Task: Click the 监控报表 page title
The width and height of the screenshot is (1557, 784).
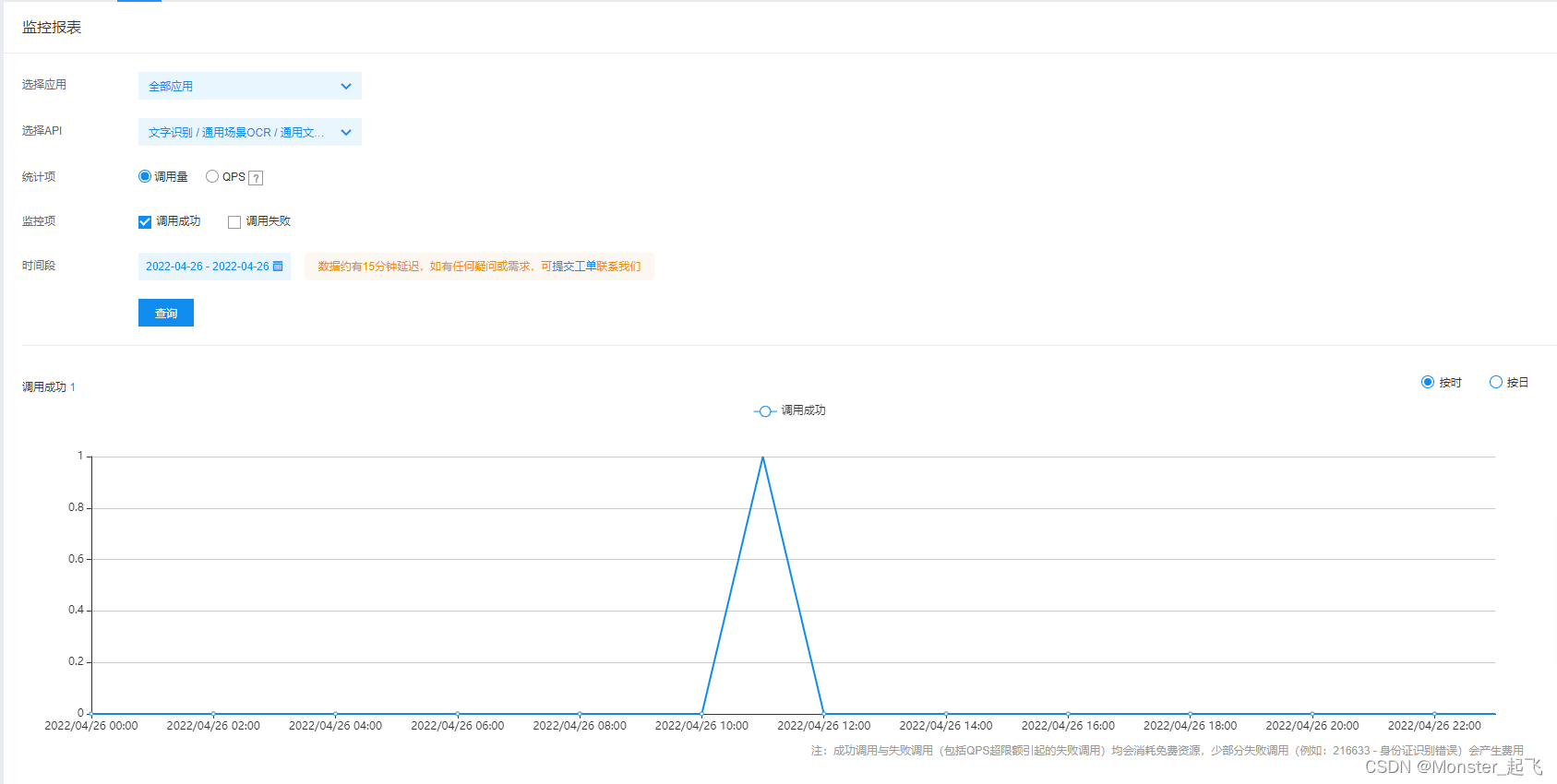Action: pos(52,28)
